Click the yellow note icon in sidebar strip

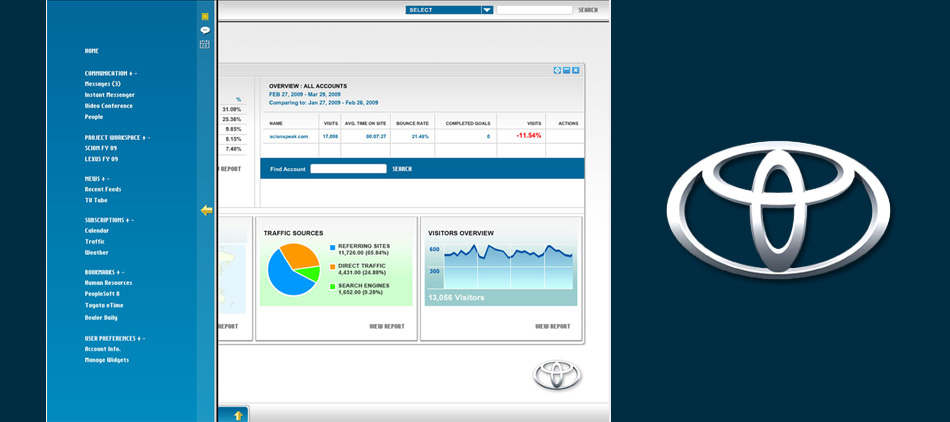[x=205, y=17]
